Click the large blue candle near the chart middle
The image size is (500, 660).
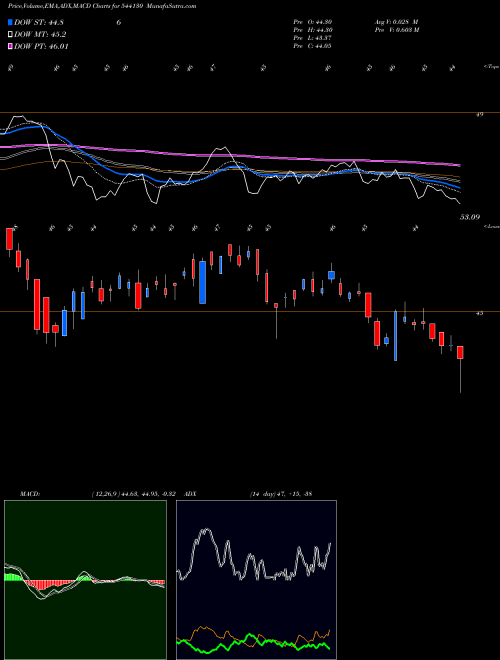(x=202, y=282)
